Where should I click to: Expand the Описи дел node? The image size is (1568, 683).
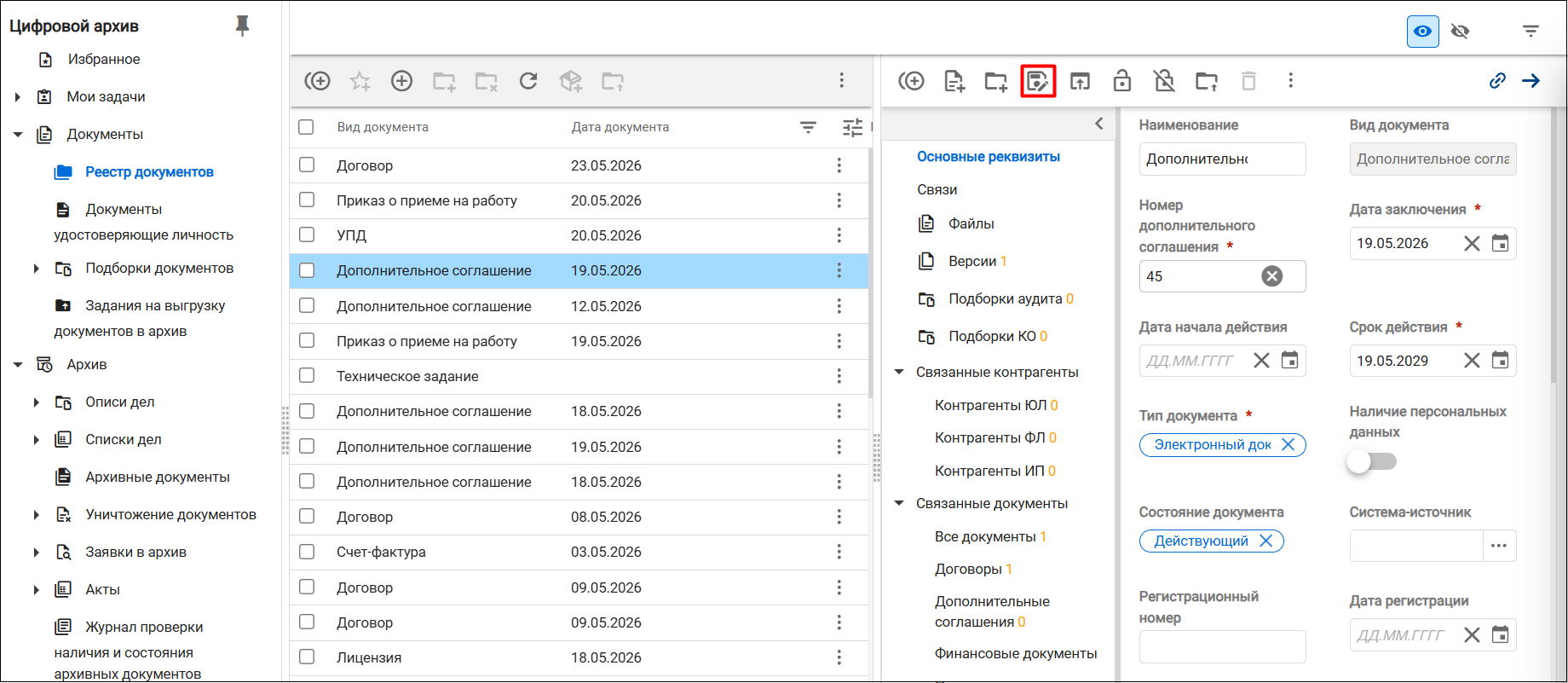36,402
